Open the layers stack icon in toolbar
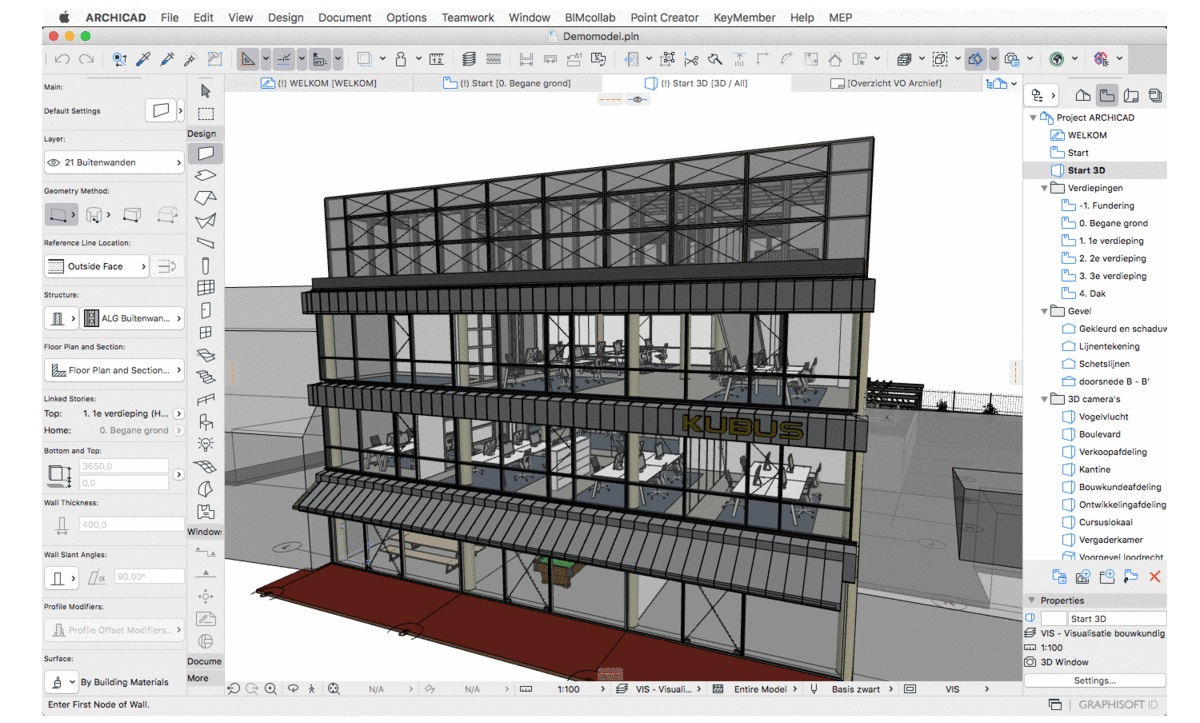 [469, 59]
